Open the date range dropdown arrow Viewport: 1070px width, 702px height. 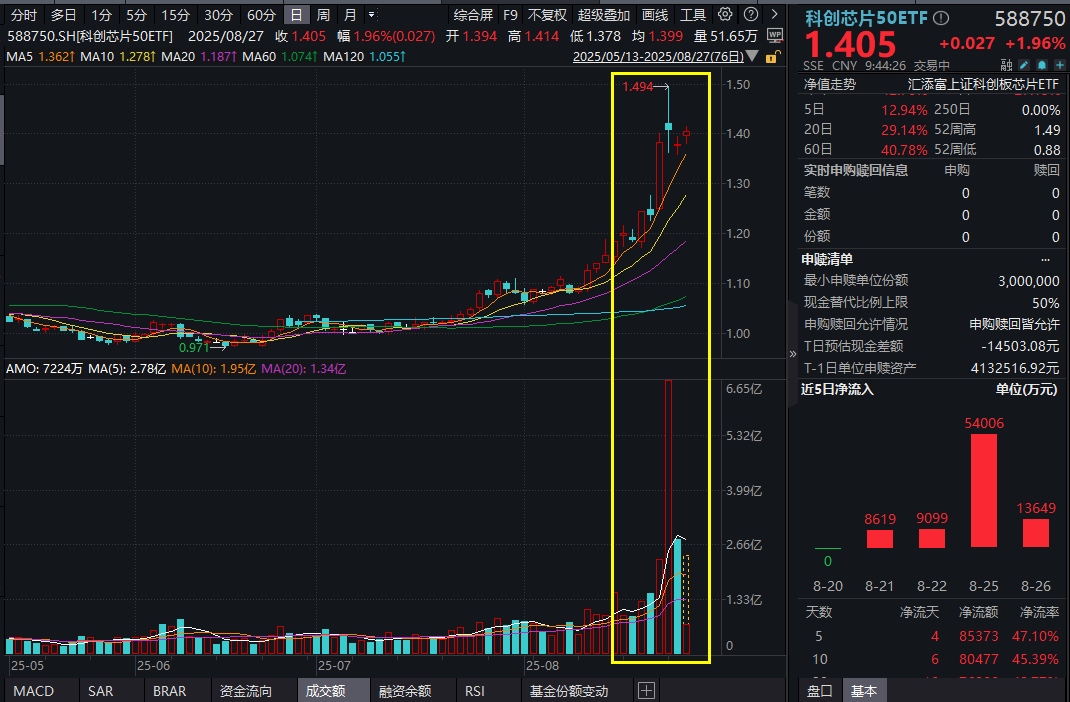(x=751, y=56)
